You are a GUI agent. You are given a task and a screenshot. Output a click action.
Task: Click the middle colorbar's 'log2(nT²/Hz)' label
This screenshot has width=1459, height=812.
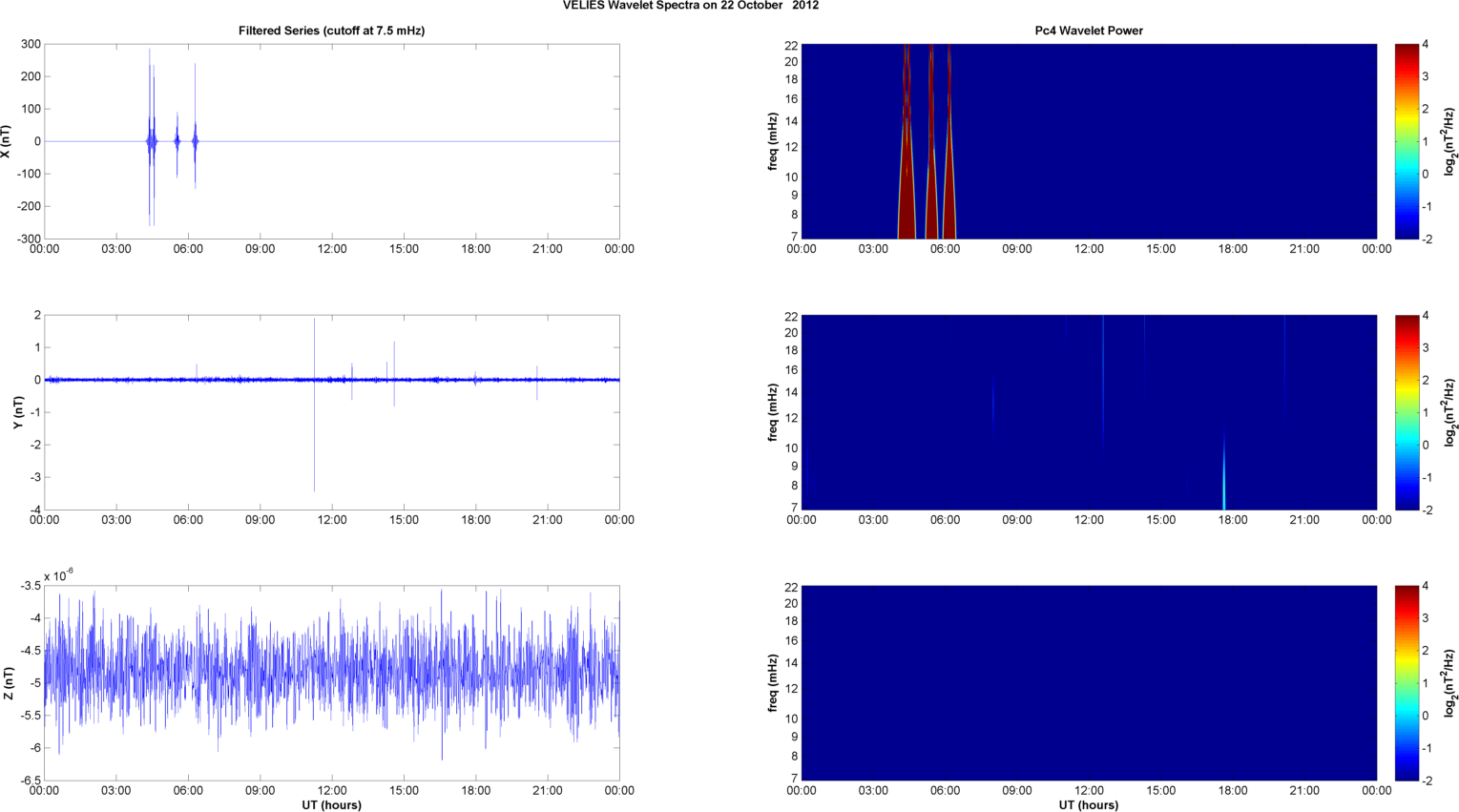click(x=1450, y=412)
